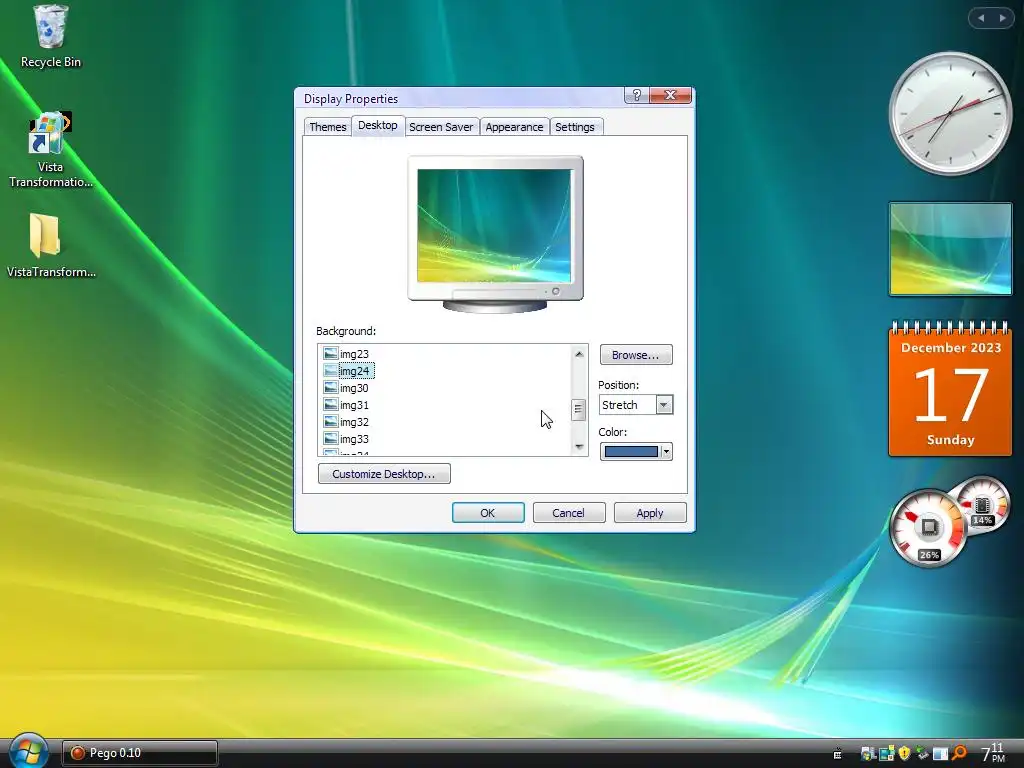The height and width of the screenshot is (768, 1024).
Task: Open the Screen Saver tab
Action: [x=441, y=127]
